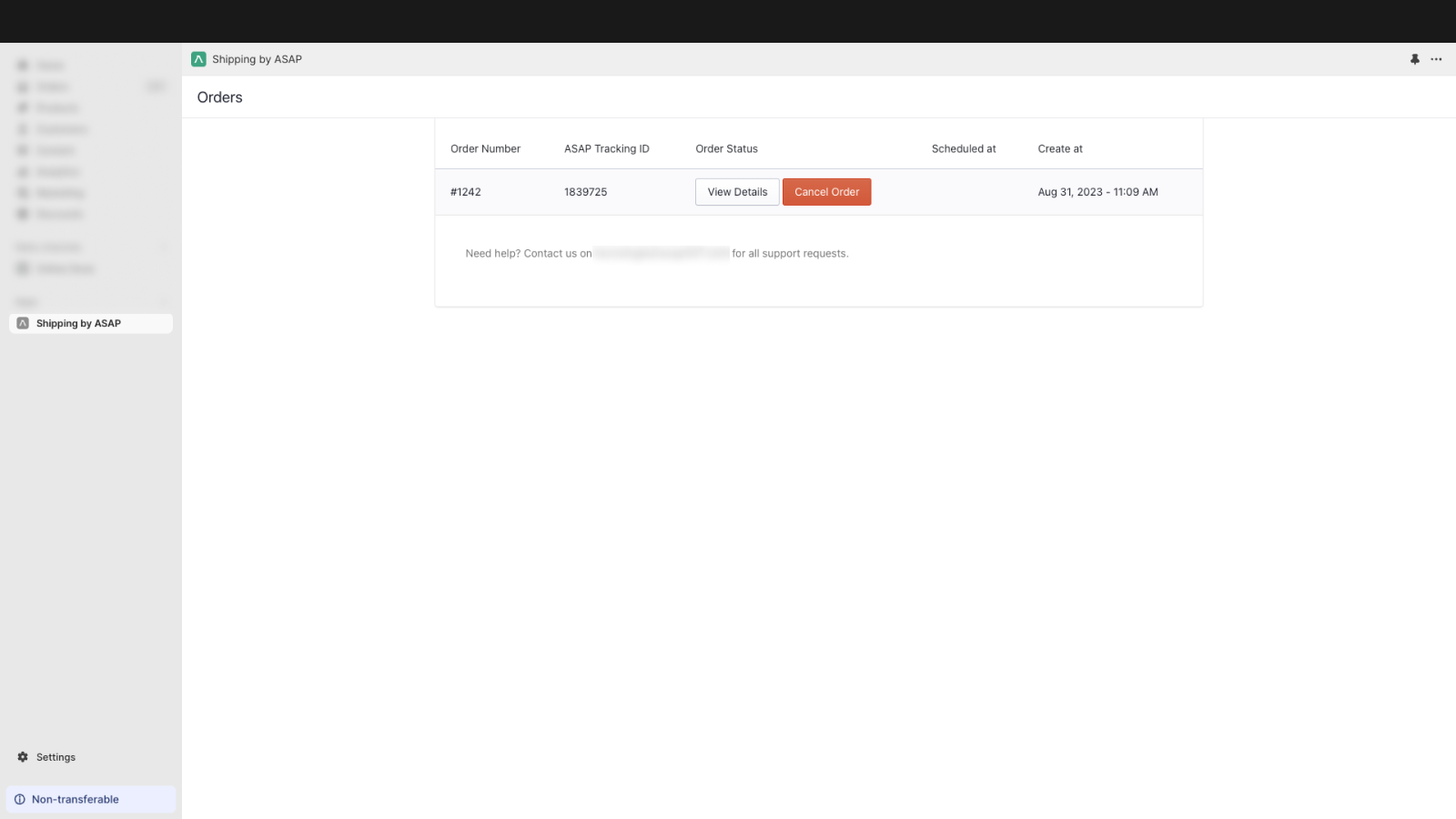Viewport: 1456px width, 819px height.
Task: Click the Non-transferable info icon
Action: (x=19, y=800)
